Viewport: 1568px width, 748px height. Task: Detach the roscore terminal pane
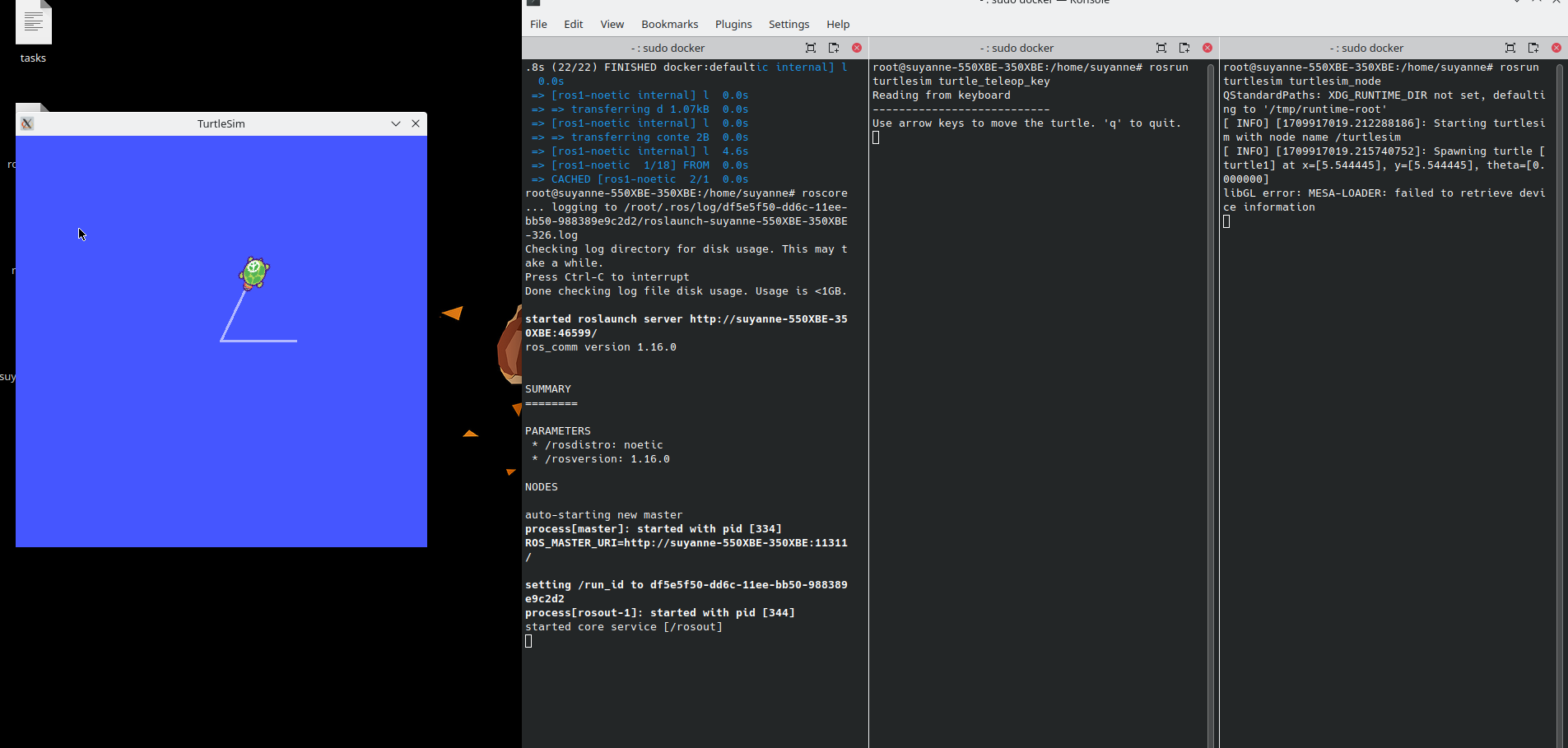834,48
